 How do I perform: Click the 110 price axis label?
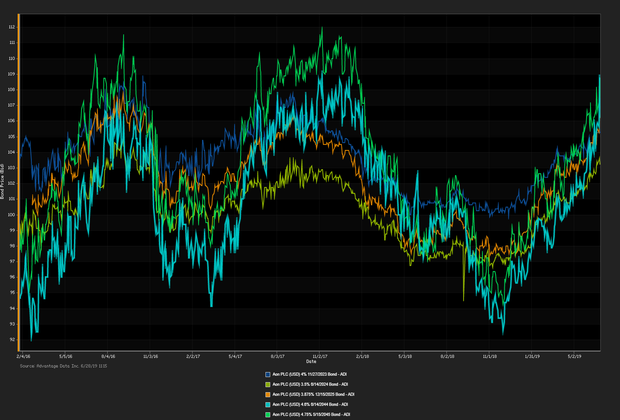point(11,59)
